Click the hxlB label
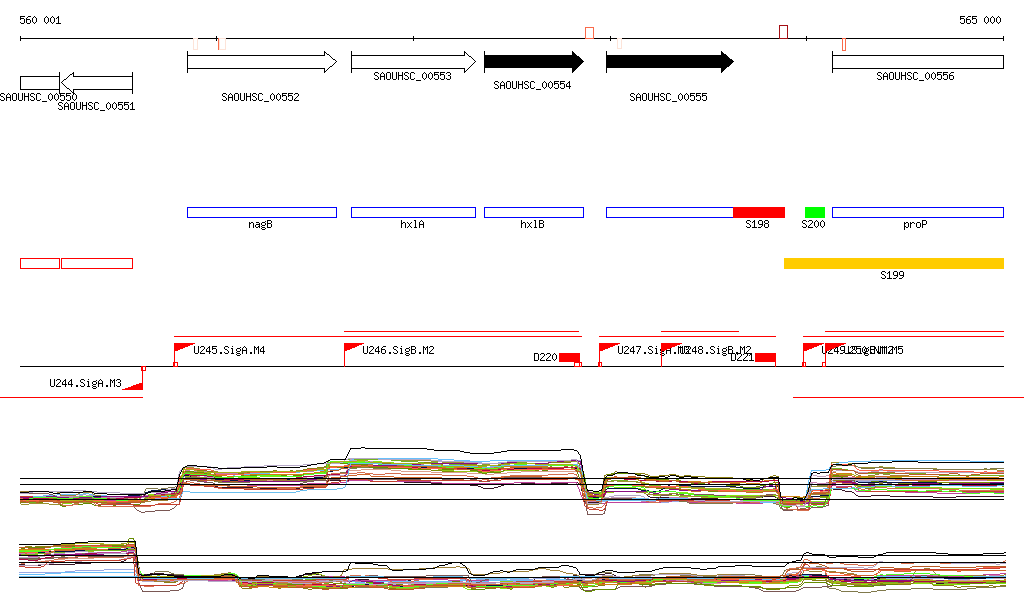Image resolution: width=1024 pixels, height=611 pixels. click(x=532, y=225)
